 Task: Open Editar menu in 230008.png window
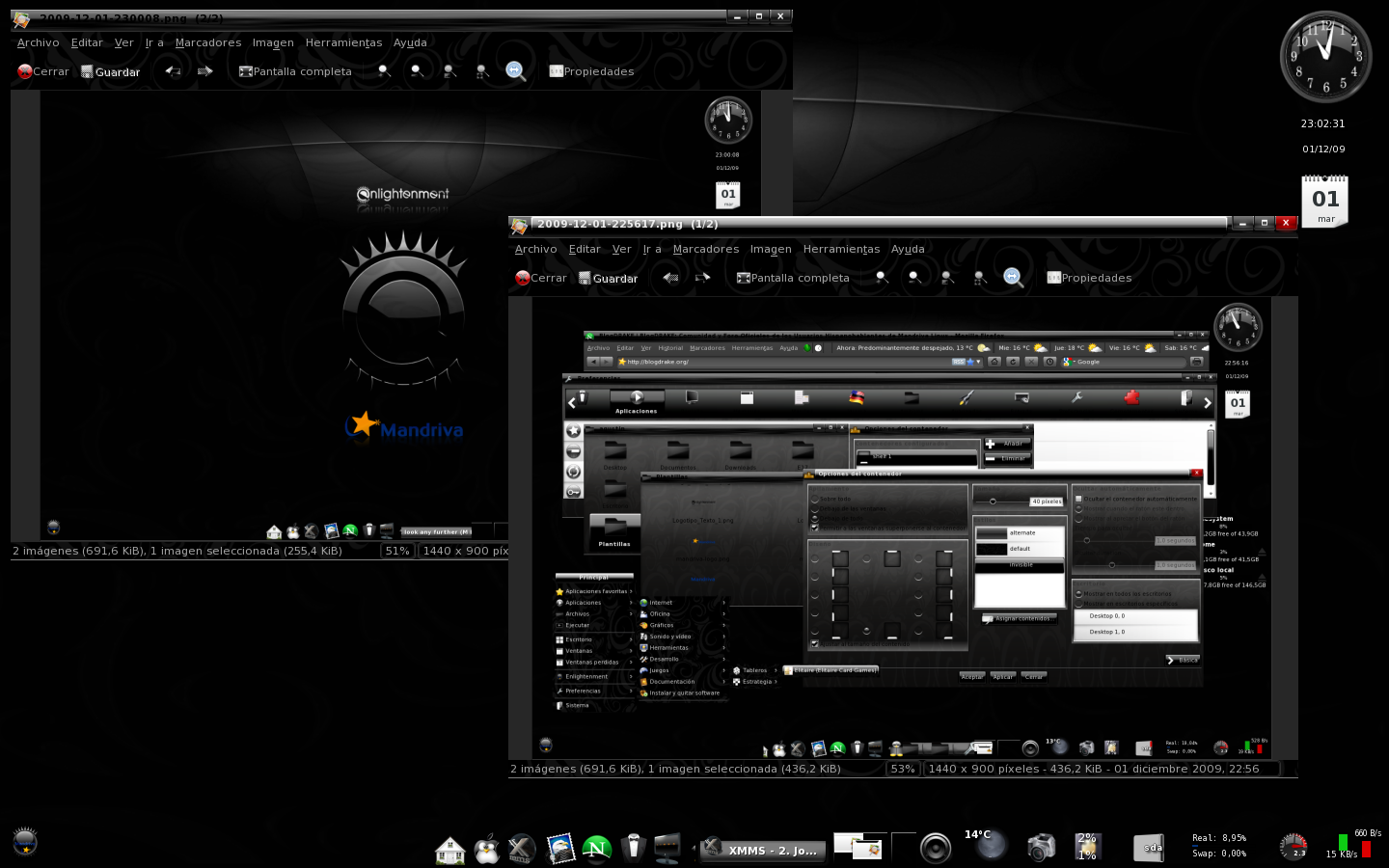87,42
